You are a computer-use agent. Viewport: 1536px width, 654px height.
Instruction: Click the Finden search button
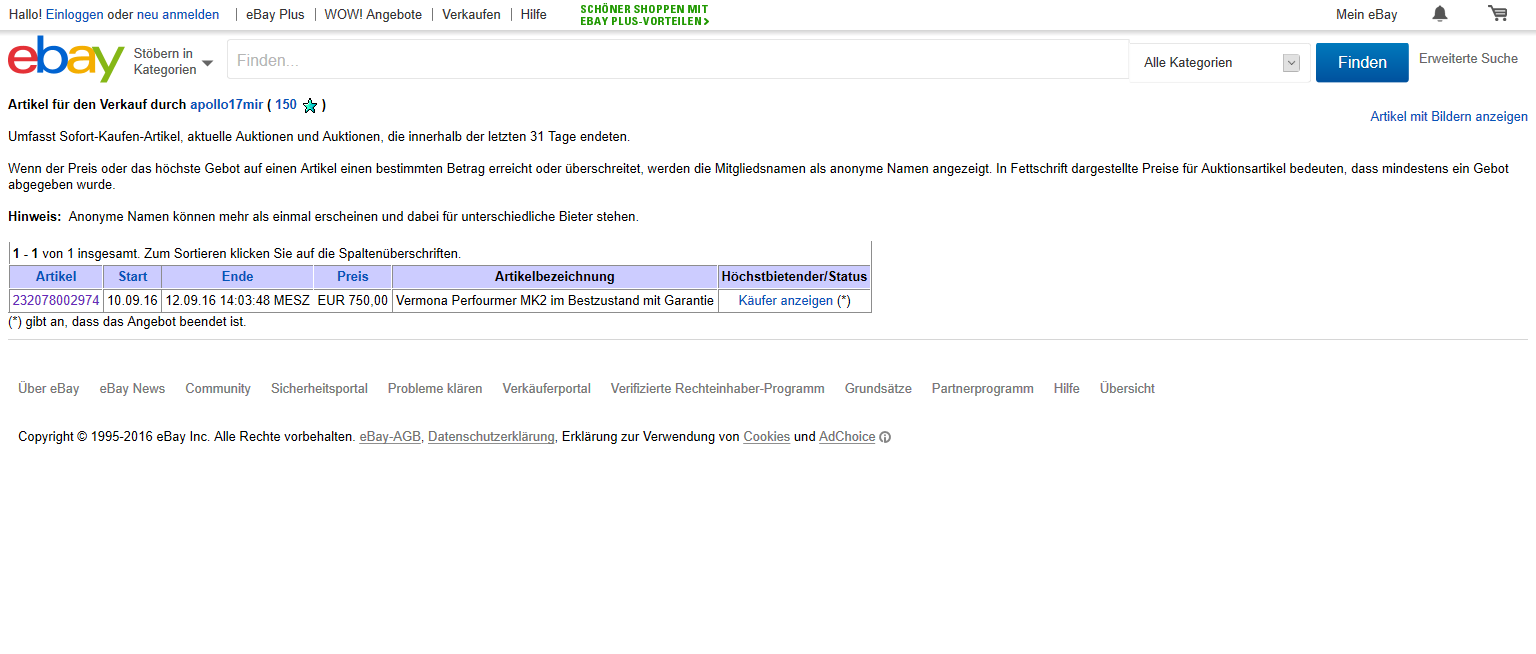point(1362,62)
